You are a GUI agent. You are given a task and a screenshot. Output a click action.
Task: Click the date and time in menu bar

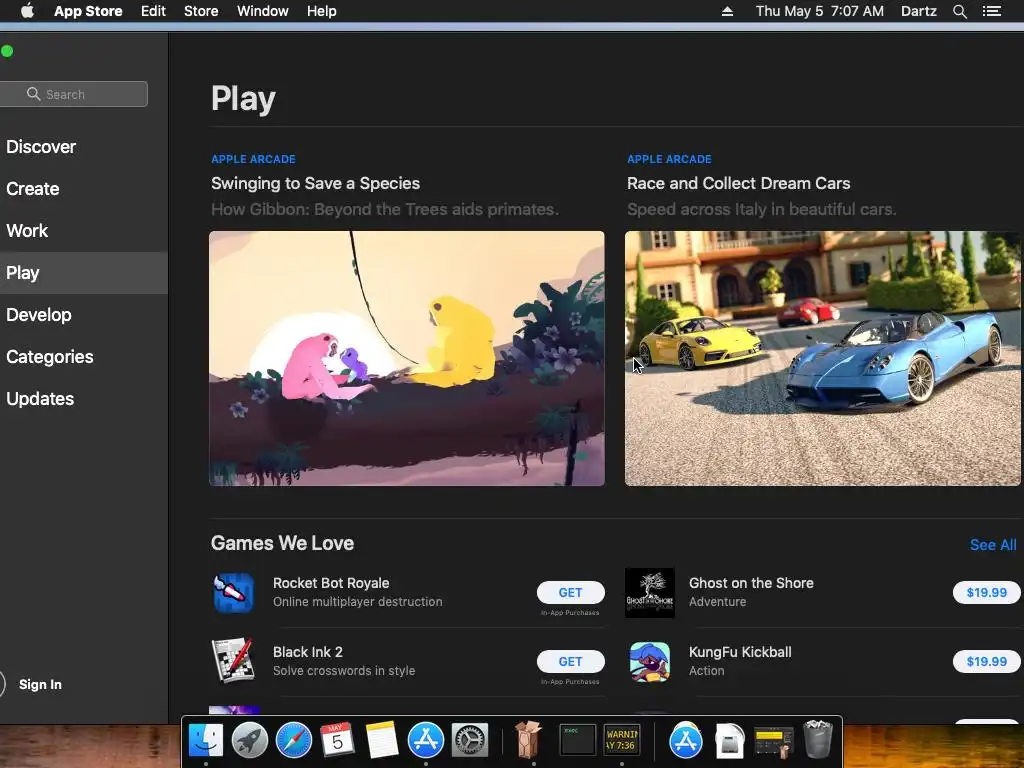(x=820, y=11)
